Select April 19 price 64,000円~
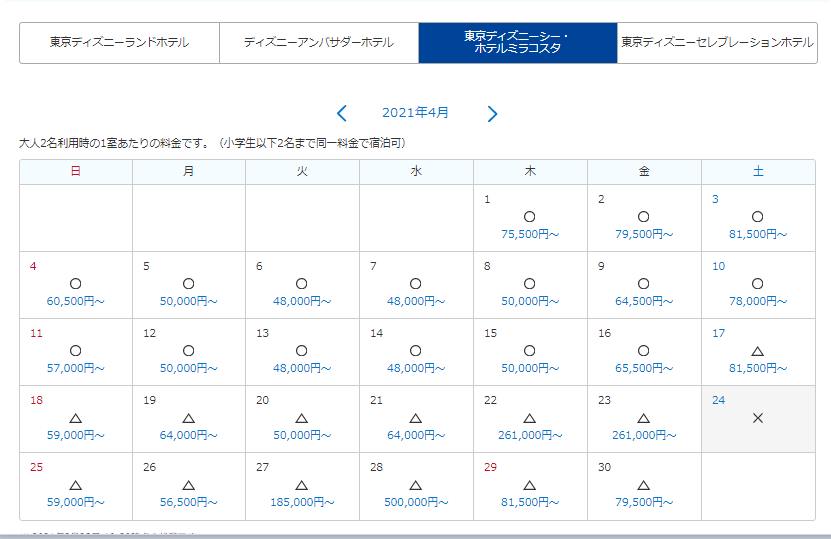 189,435
